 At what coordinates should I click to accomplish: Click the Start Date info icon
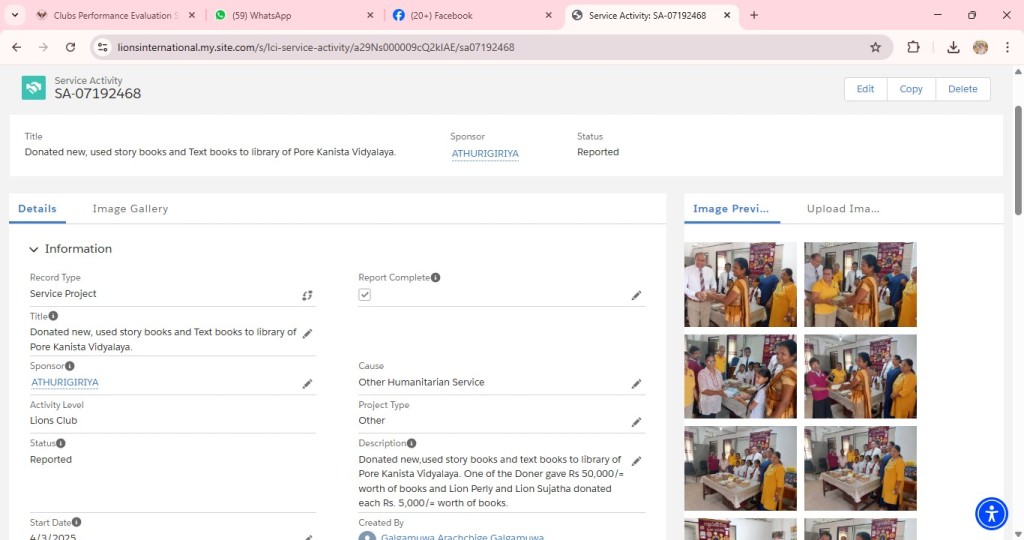coord(76,522)
